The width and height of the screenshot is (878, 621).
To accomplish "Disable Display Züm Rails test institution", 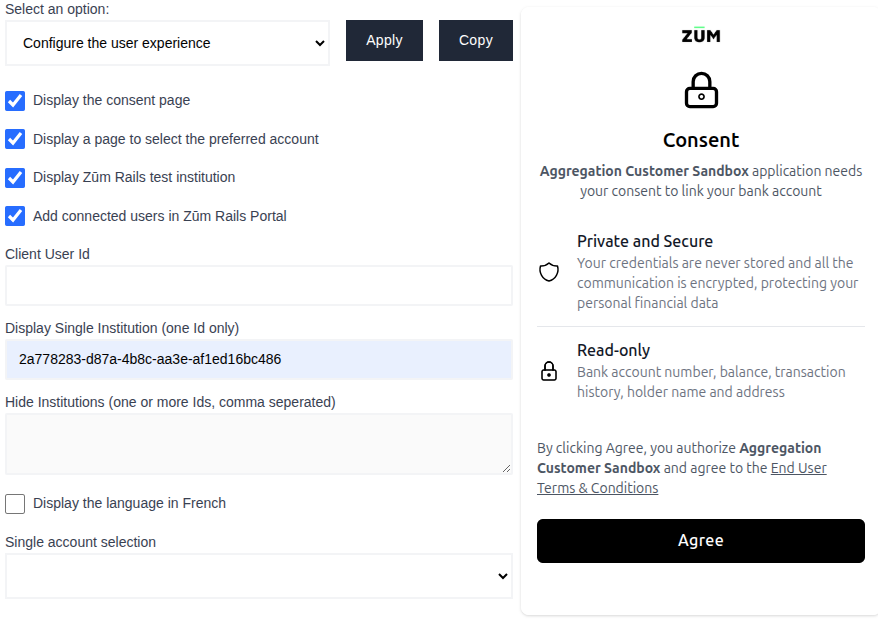I will point(15,177).
